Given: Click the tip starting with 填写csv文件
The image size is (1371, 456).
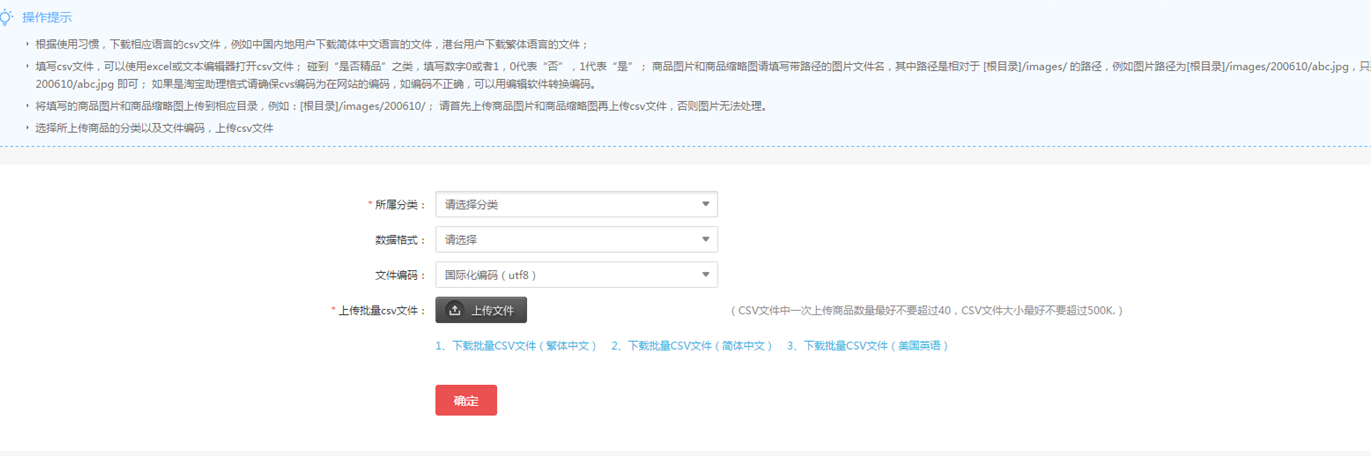Looking at the screenshot, I should (x=703, y=75).
